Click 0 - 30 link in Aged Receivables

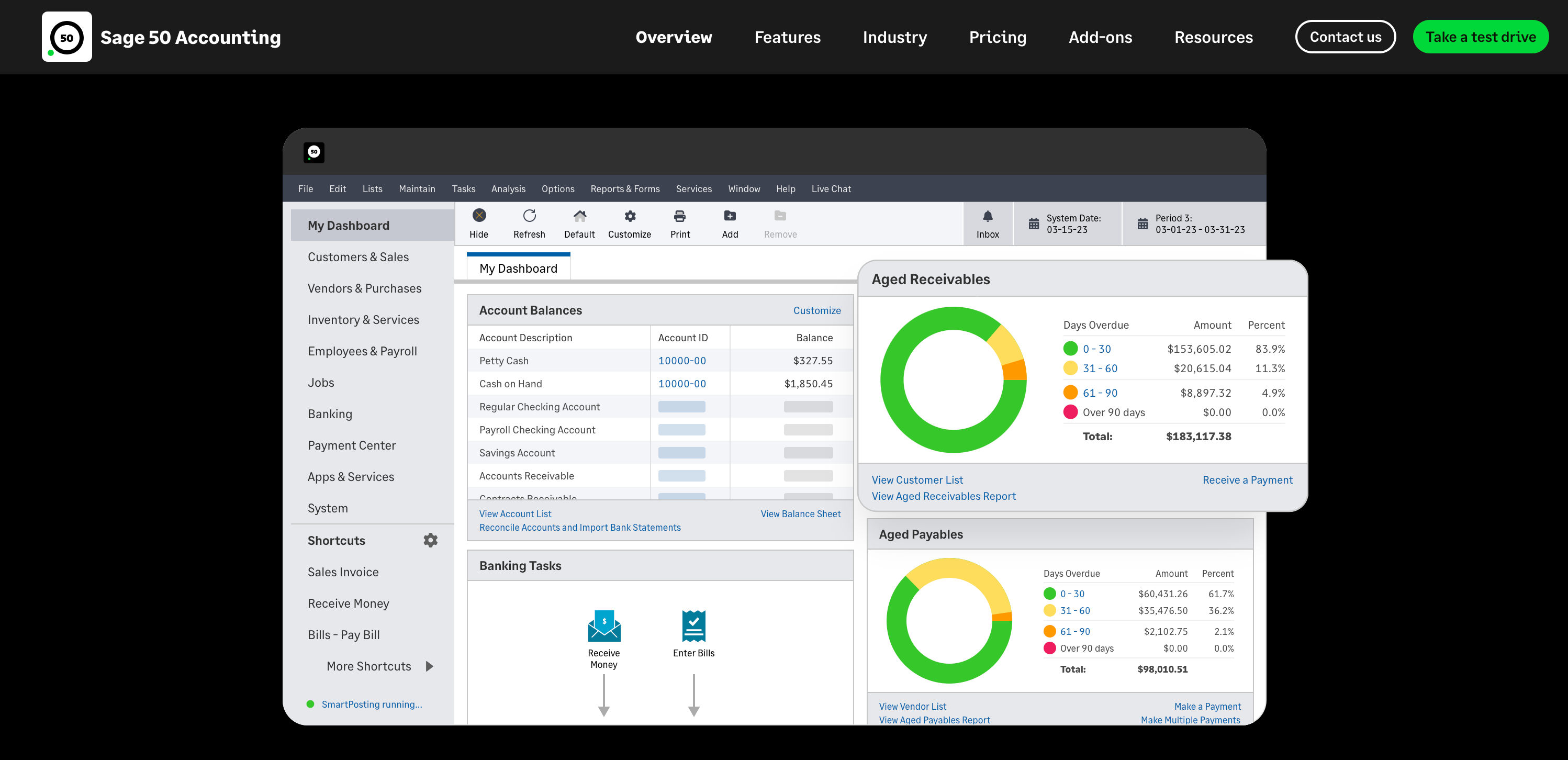[1096, 349]
